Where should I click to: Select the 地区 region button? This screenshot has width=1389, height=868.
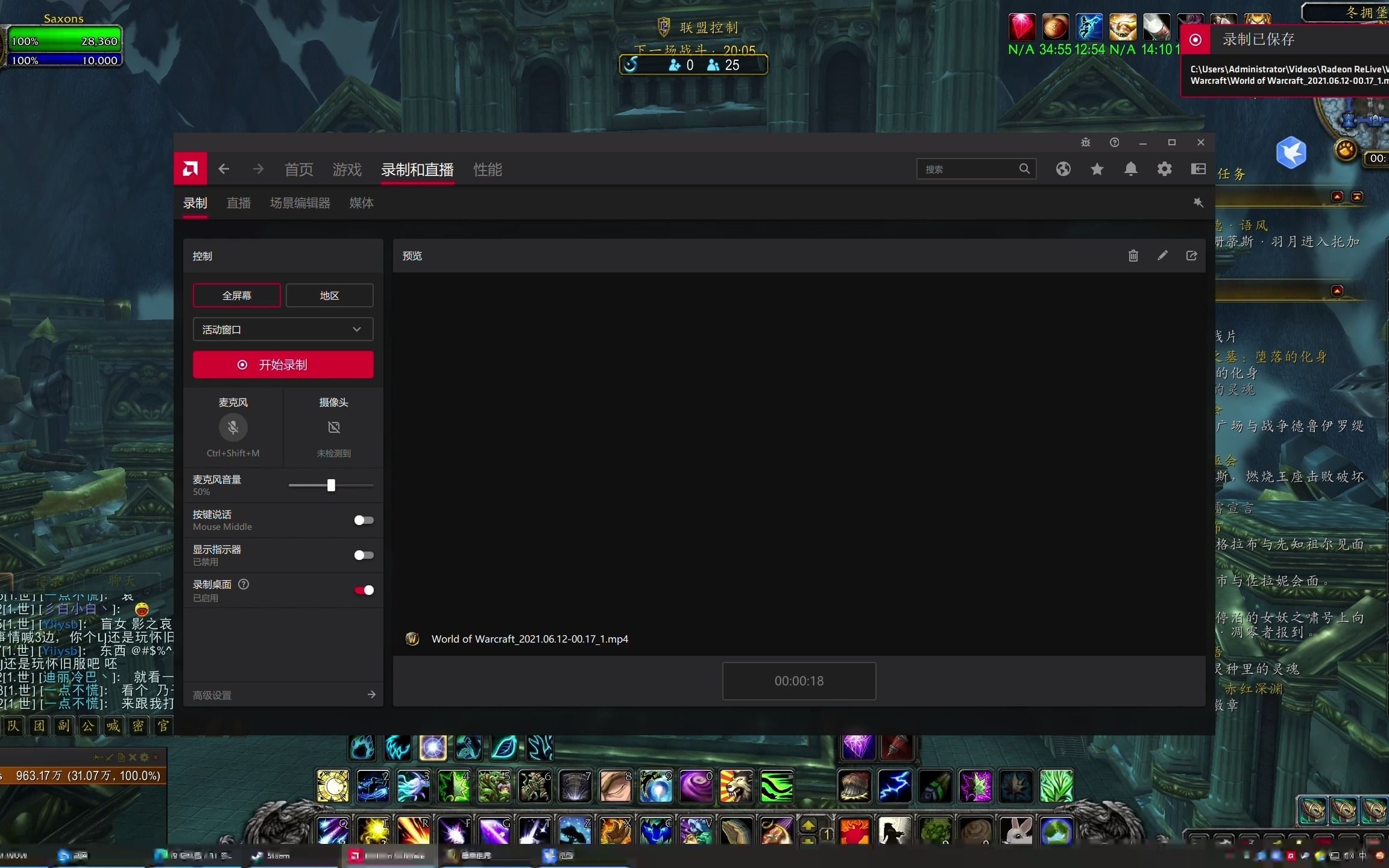click(329, 295)
